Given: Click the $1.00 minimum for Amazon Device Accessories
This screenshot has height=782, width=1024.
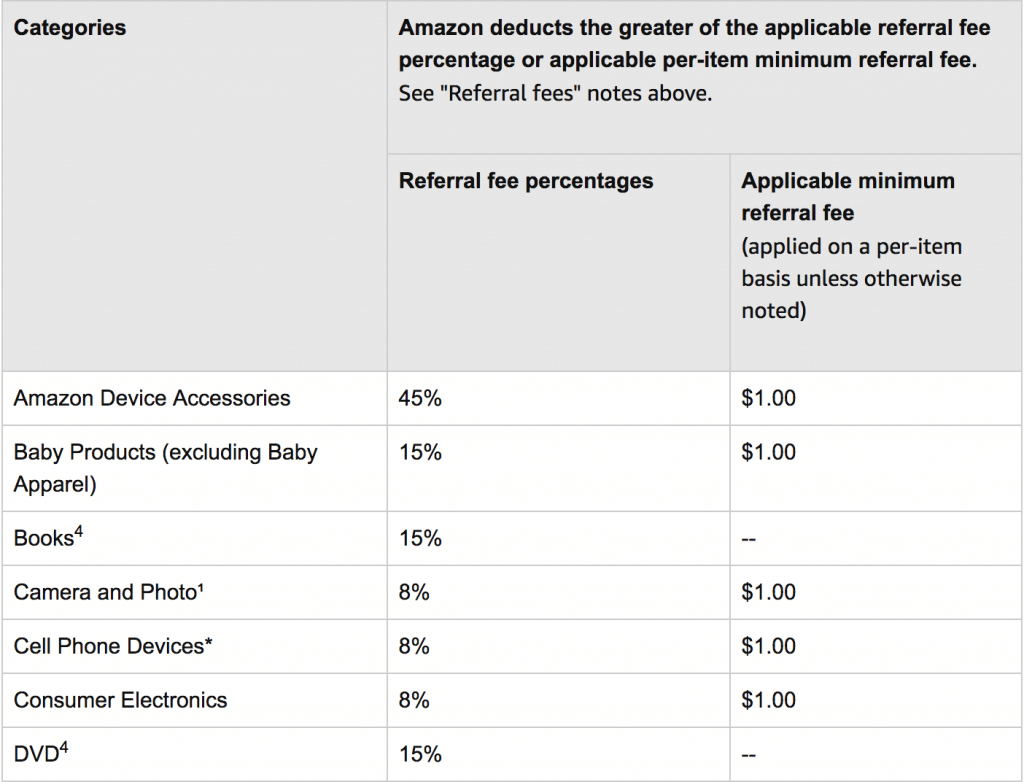Looking at the screenshot, I should coord(768,398).
